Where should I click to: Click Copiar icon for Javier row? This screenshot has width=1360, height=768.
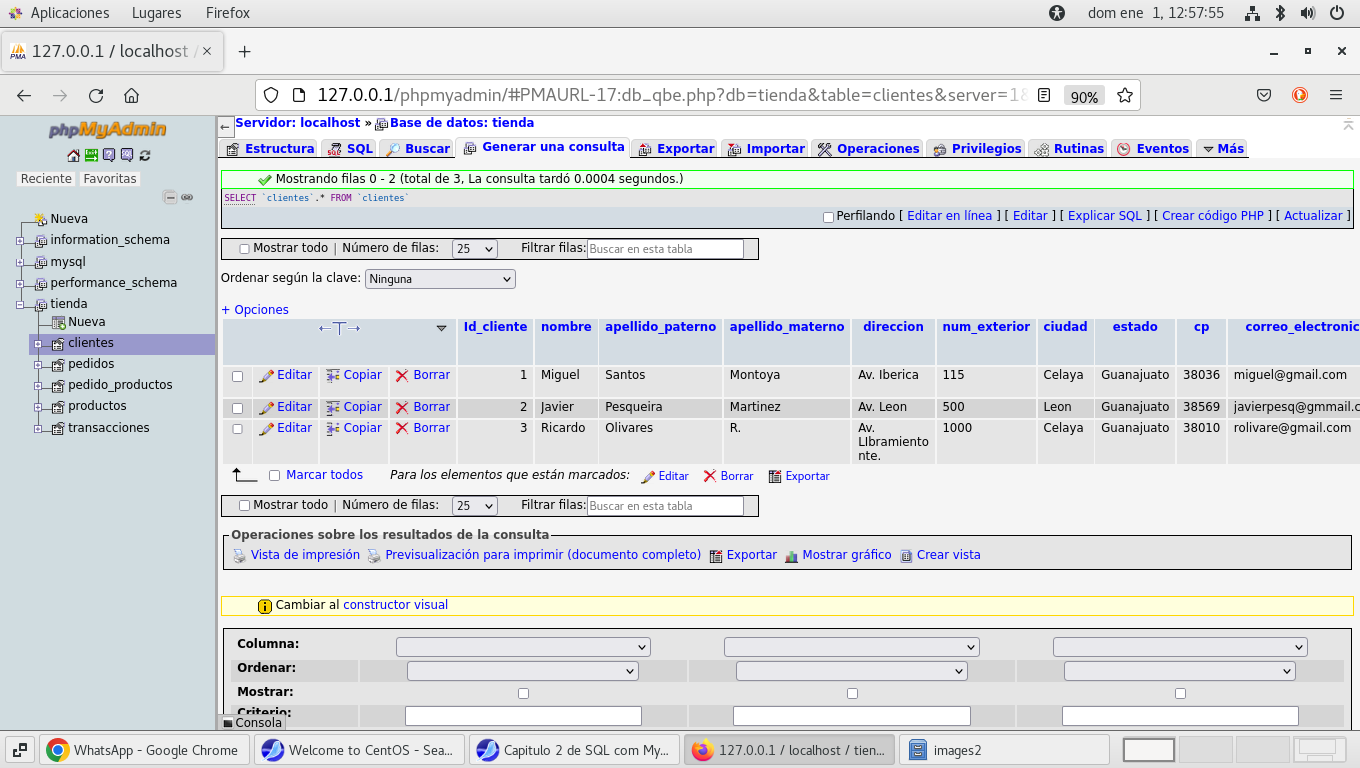click(333, 407)
